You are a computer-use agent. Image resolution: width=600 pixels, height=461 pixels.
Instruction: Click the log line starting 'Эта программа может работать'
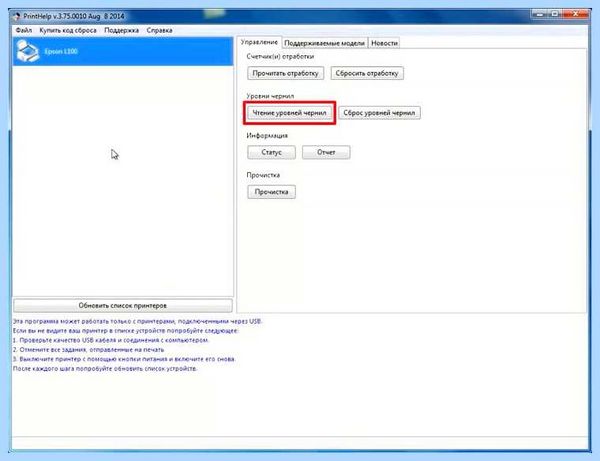(137, 321)
